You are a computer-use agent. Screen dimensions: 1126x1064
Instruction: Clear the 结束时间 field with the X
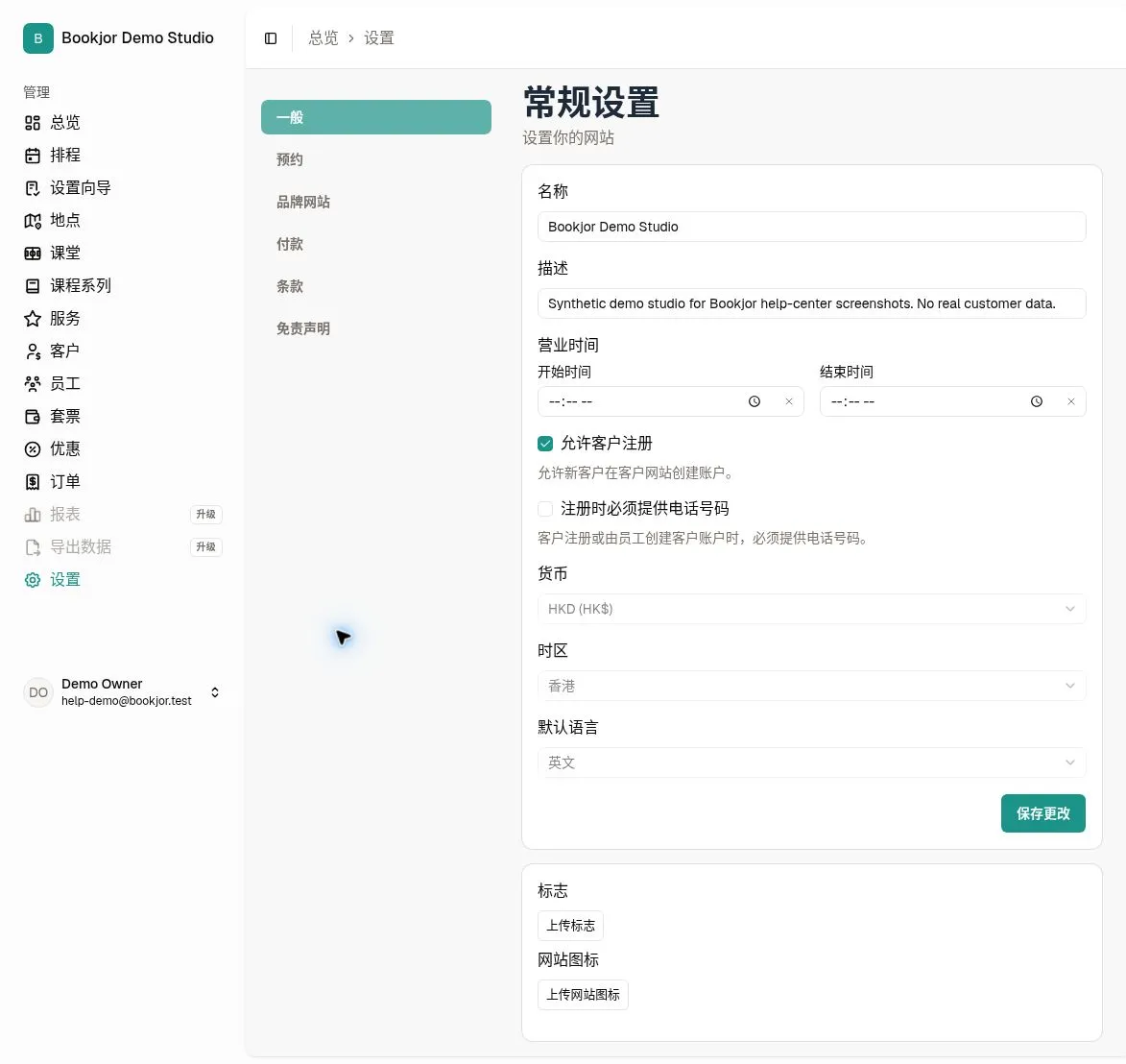click(x=1070, y=401)
